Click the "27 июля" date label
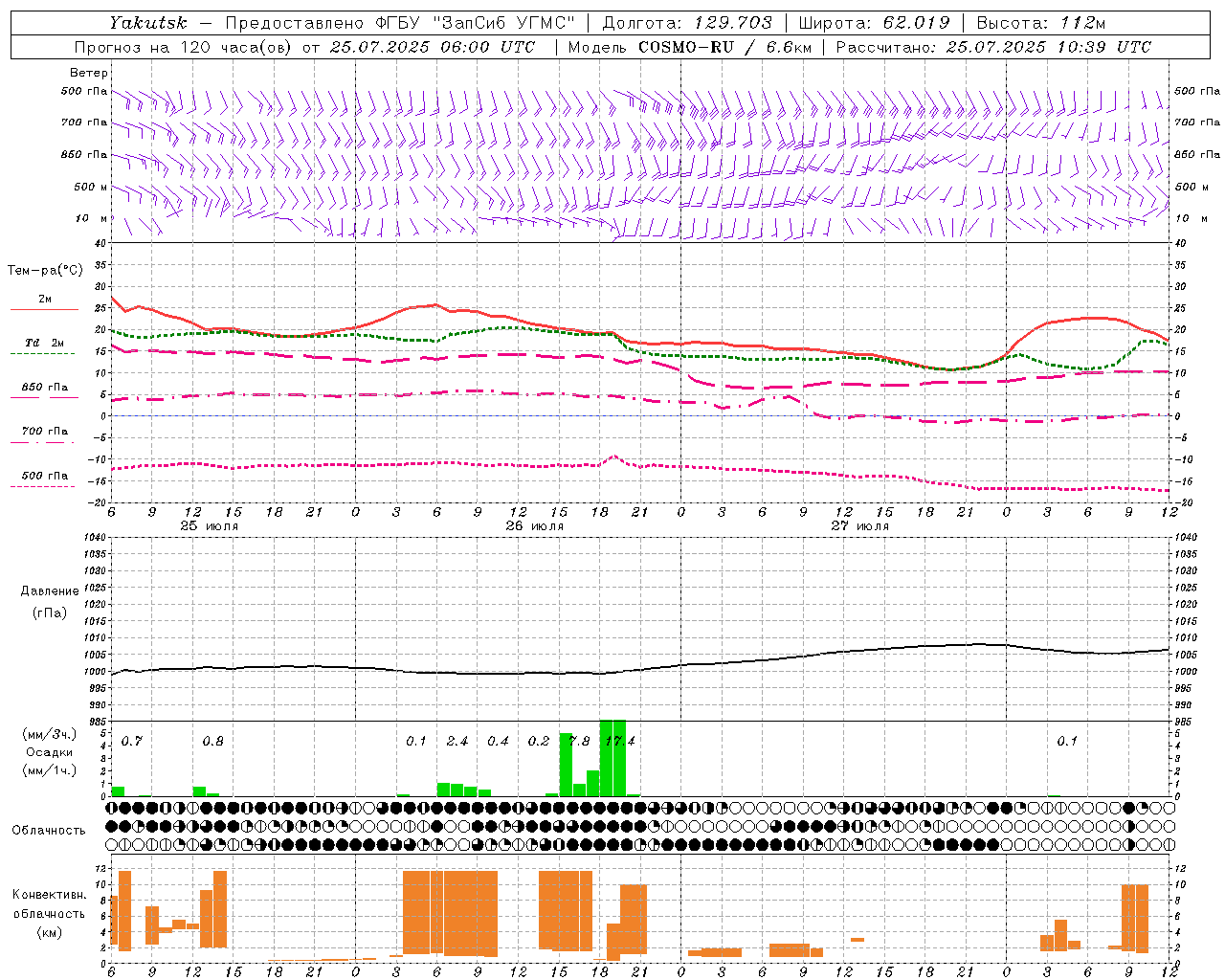 point(860,526)
